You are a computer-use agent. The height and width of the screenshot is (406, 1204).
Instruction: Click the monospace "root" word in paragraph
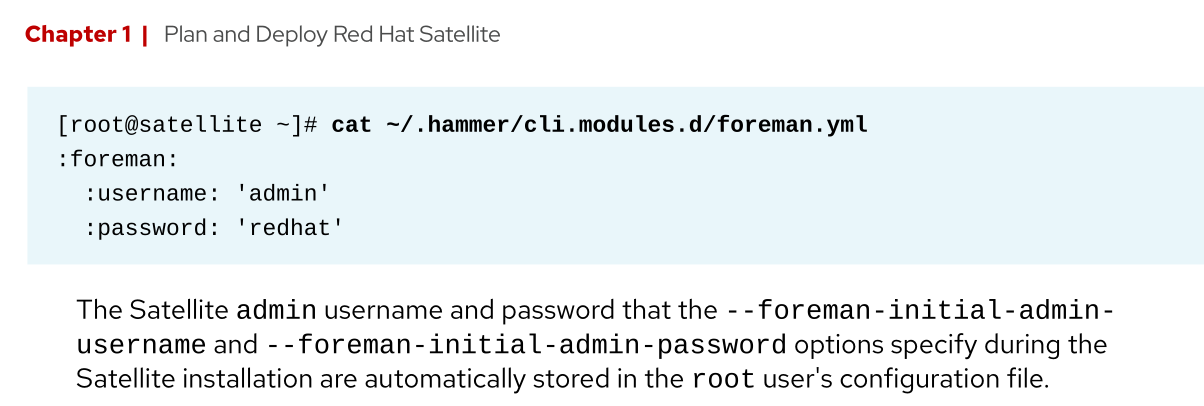tap(718, 381)
